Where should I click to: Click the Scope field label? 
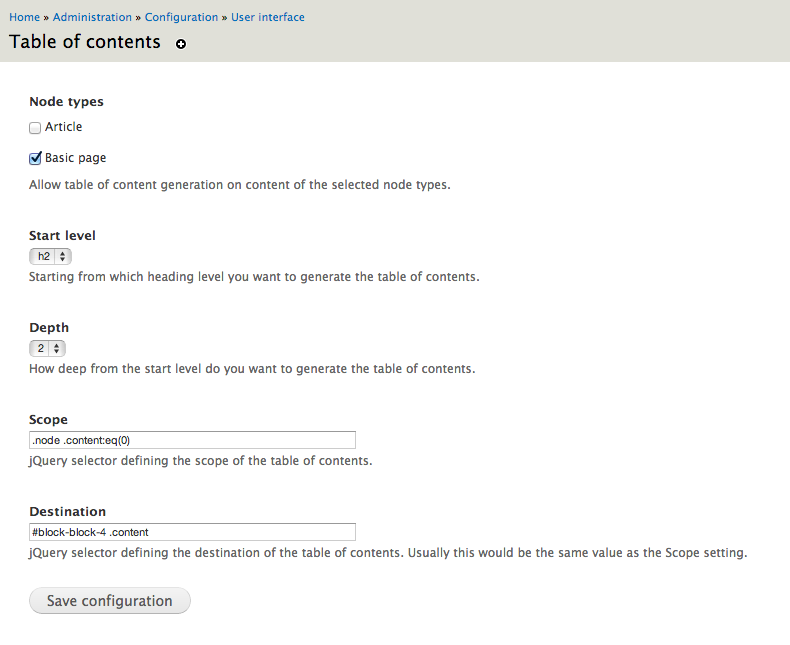[48, 420]
